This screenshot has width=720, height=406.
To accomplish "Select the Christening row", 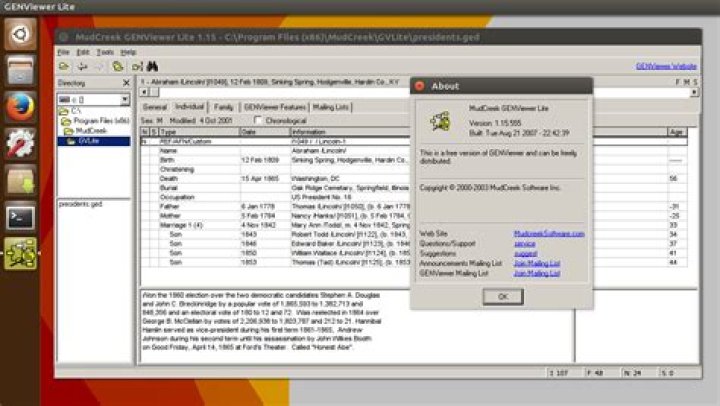I will click(x=276, y=169).
